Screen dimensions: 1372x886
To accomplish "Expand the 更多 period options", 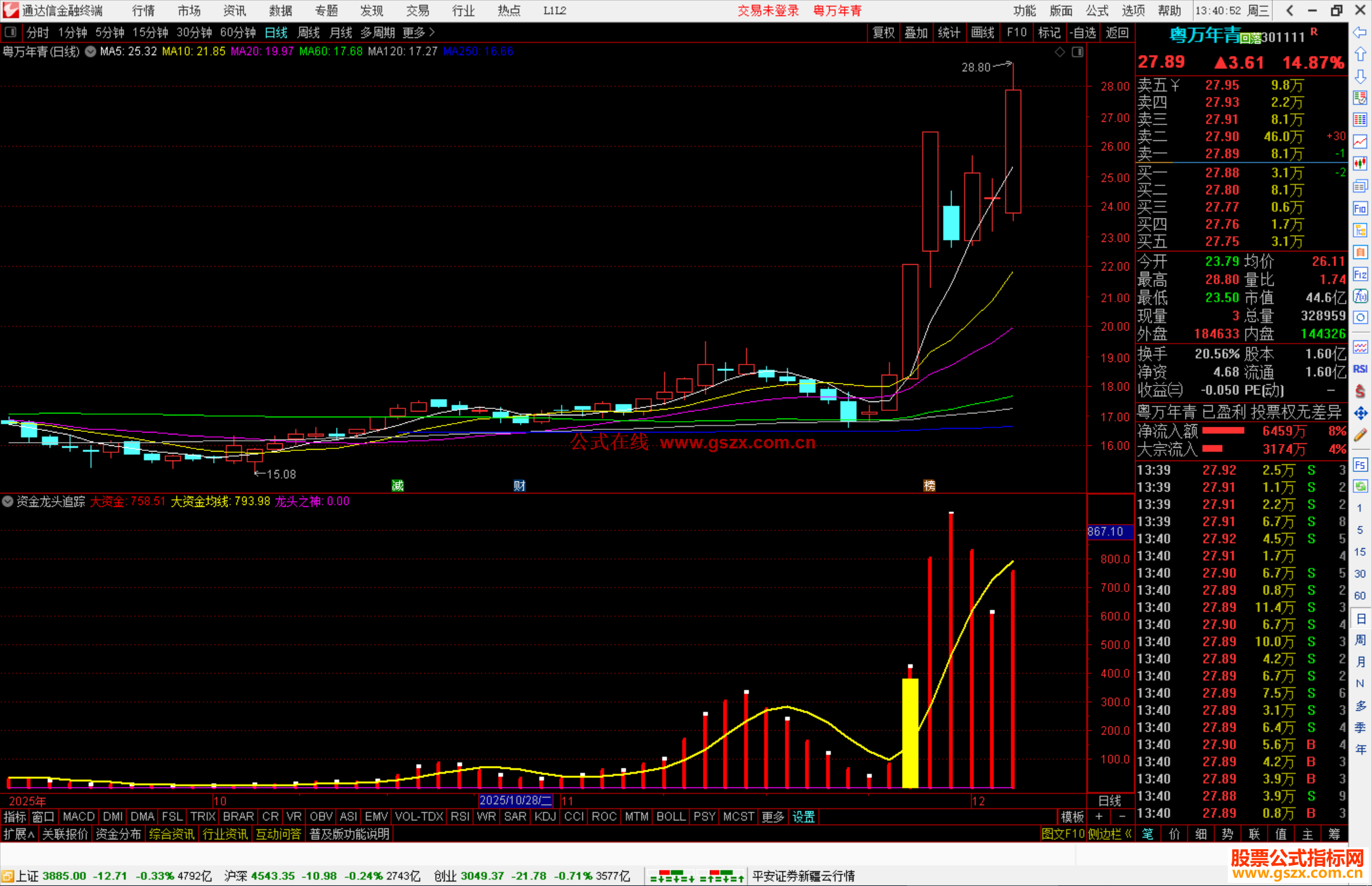I will pos(418,32).
